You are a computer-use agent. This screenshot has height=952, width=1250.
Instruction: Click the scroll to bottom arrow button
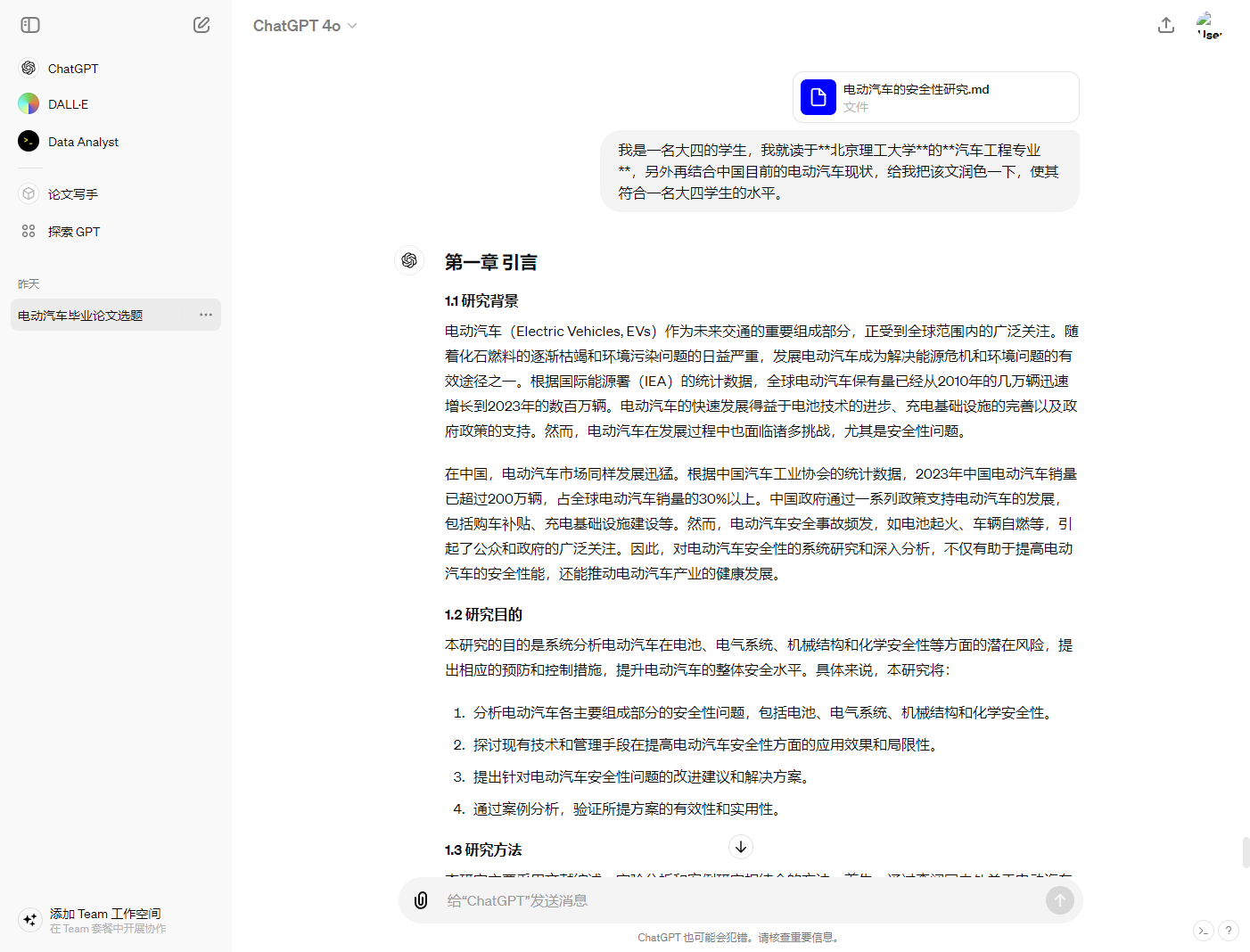pos(741,847)
